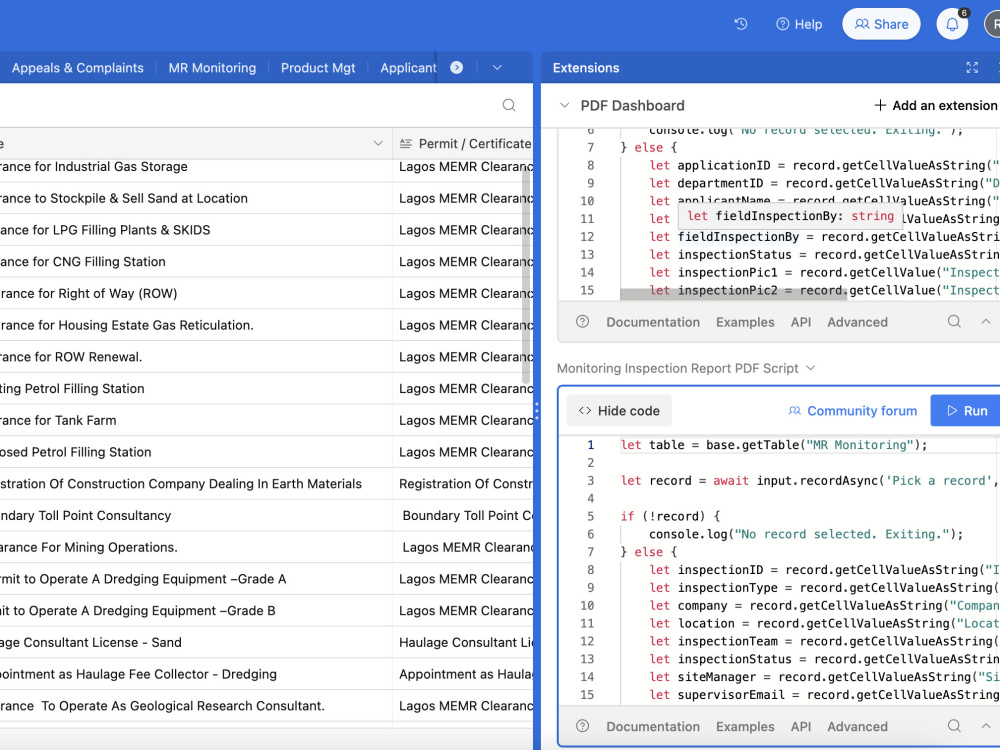Expand the table list dropdown chevron
The width and height of the screenshot is (1000, 750).
click(x=497, y=68)
